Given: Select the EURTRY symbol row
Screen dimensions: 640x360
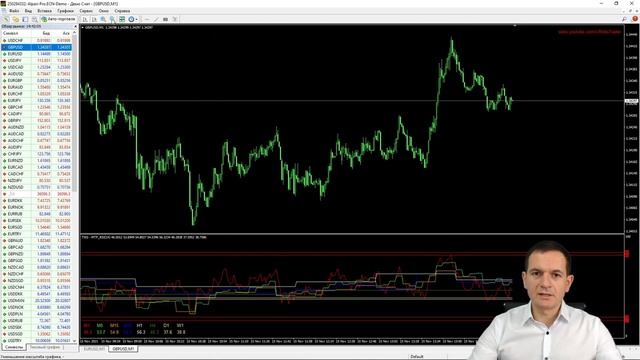Looking at the screenshot, I should point(37,234).
